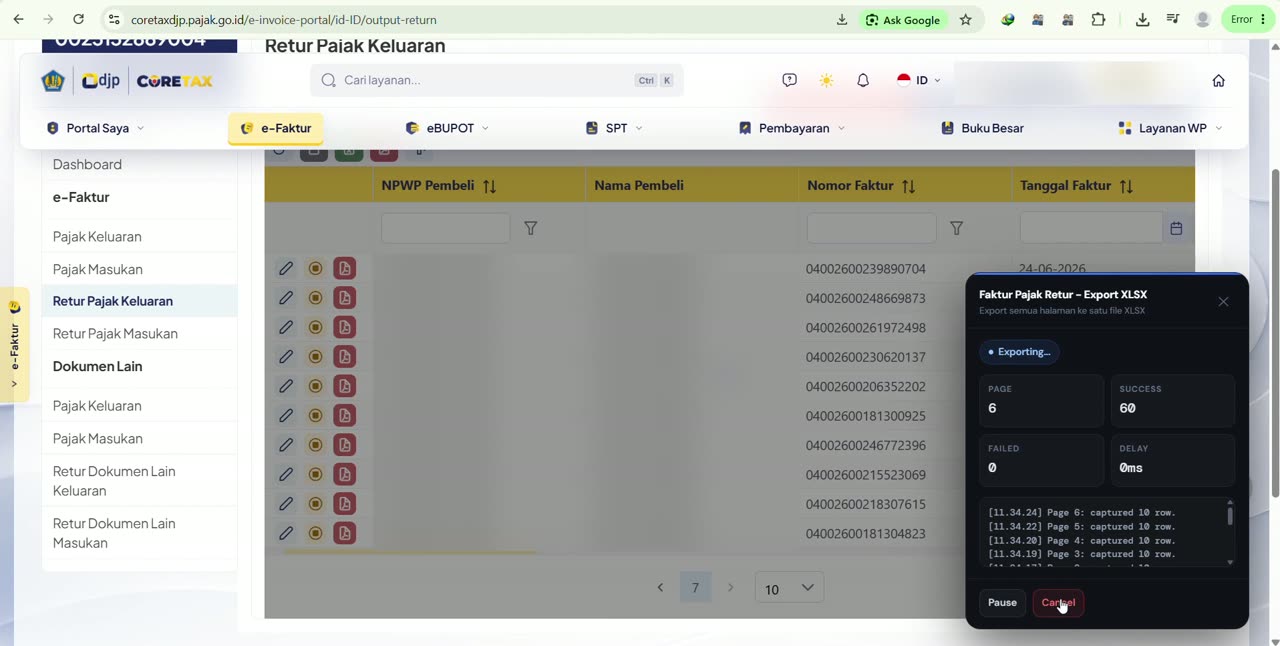Click the pencil icon for row 04002600215523069
1280x646 pixels.
point(286,474)
